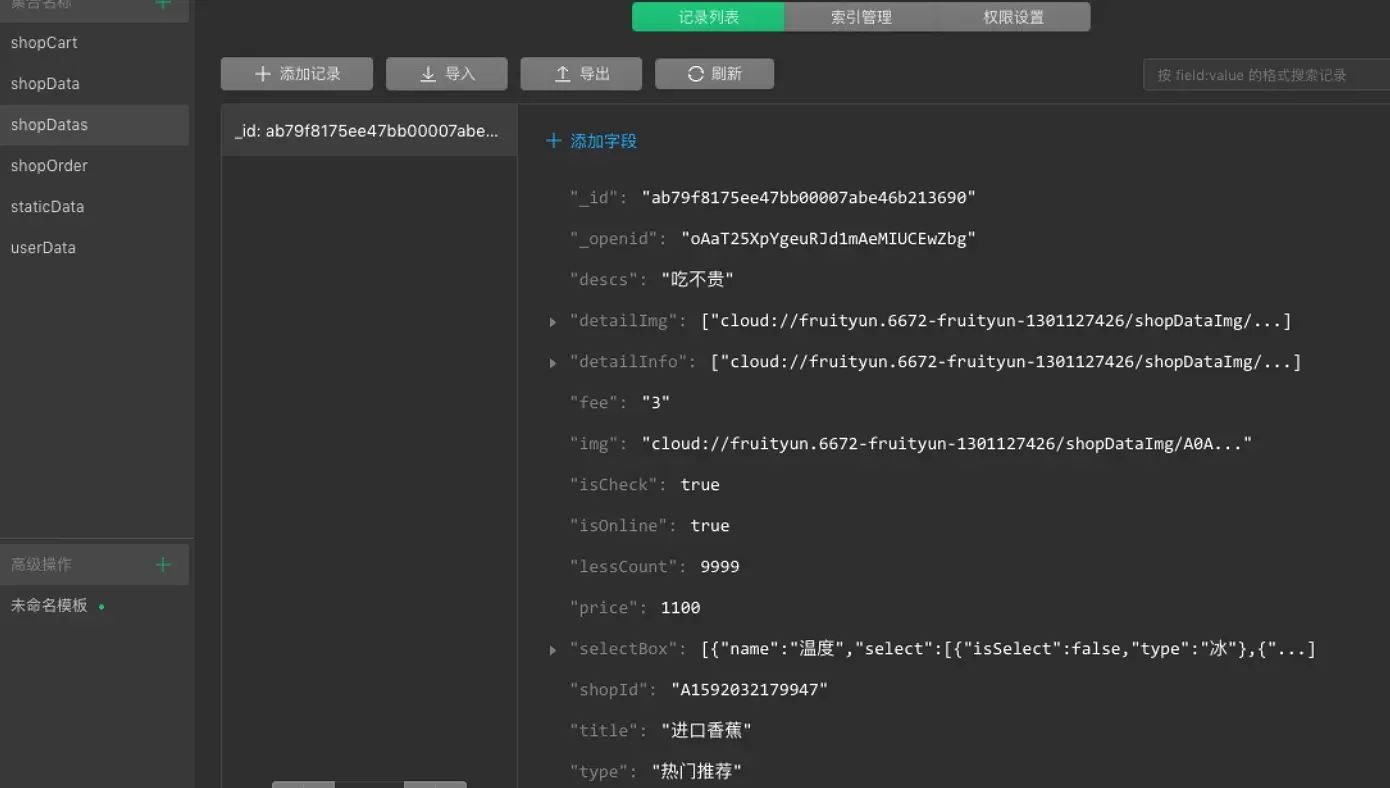Select the shopDatas collection
This screenshot has height=788, width=1390.
pyautogui.click(x=94, y=125)
